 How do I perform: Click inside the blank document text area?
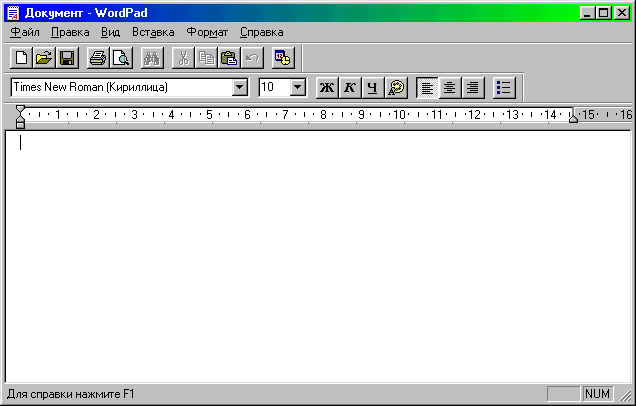[318, 256]
